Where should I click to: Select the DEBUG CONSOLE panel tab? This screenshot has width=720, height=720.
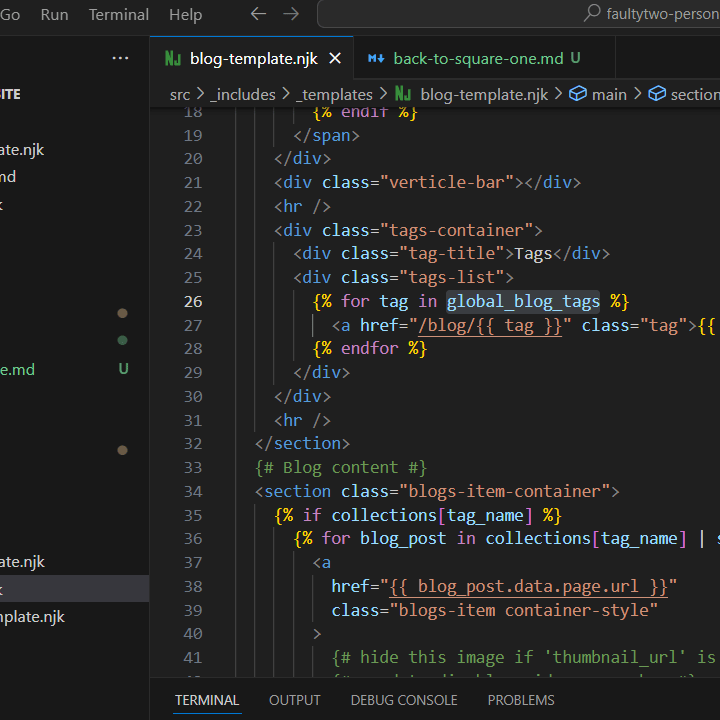(x=404, y=700)
